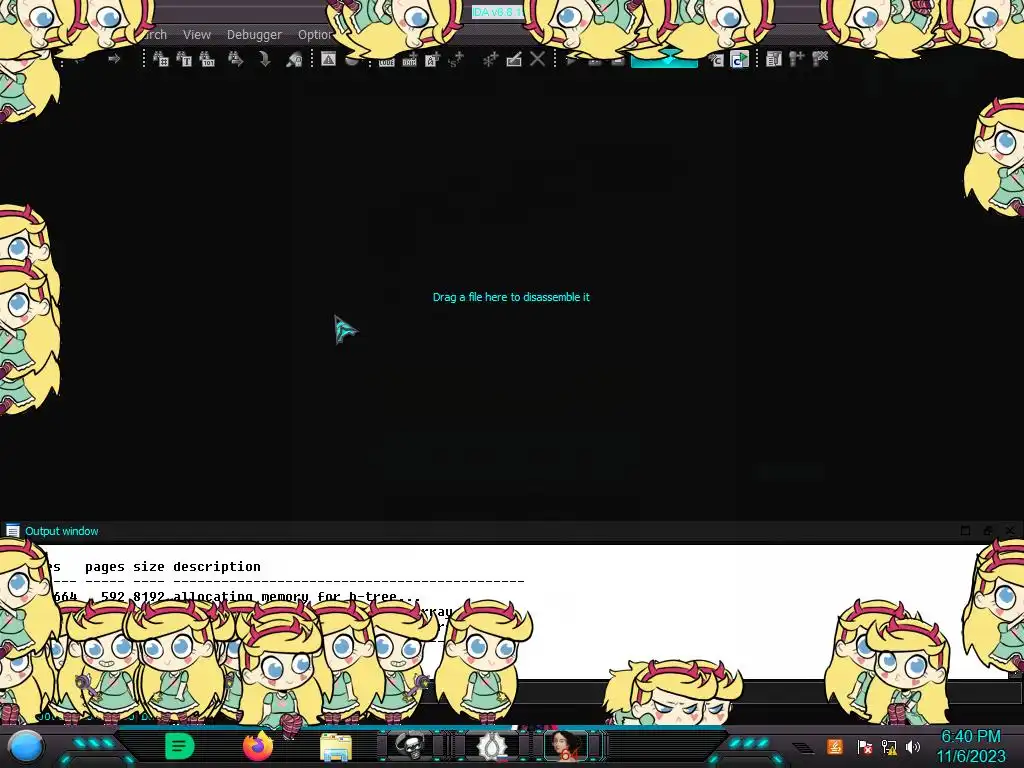Click the network tray icon
This screenshot has width=1024, height=768.
tap(889, 746)
